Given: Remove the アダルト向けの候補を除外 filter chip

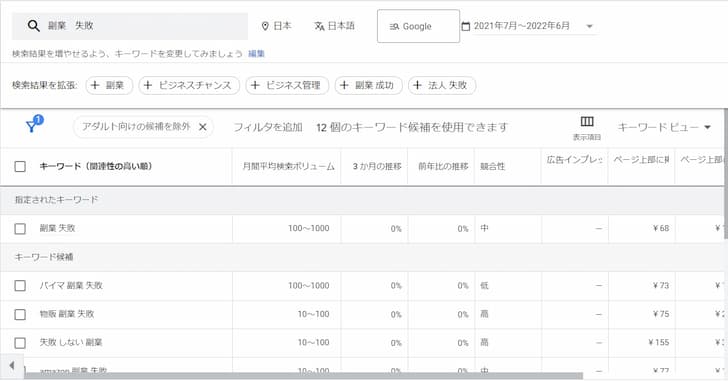Looking at the screenshot, I should (x=202, y=127).
